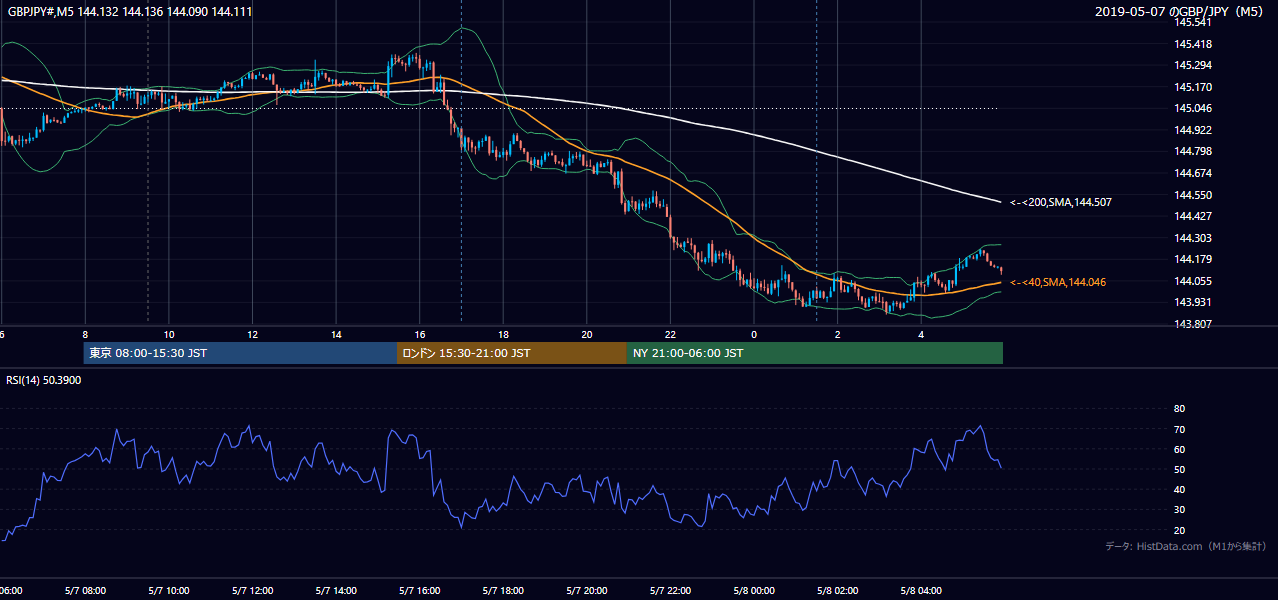Image resolution: width=1278 pixels, height=600 pixels.
Task: Click date label 5/8 04:00
Action: (922, 591)
